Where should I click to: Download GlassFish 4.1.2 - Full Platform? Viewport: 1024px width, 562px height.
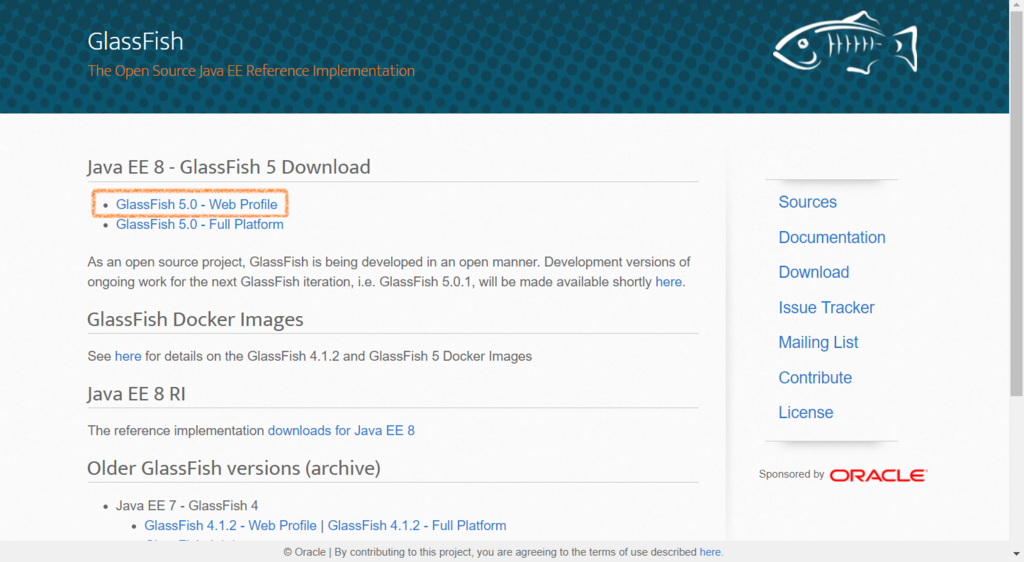tap(417, 525)
